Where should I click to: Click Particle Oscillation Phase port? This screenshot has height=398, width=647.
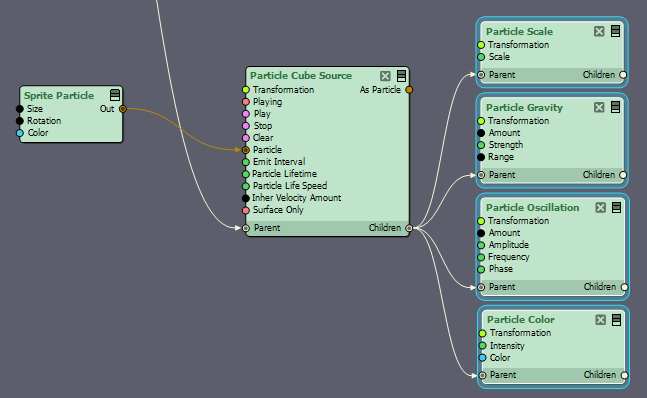pyautogui.click(x=481, y=269)
